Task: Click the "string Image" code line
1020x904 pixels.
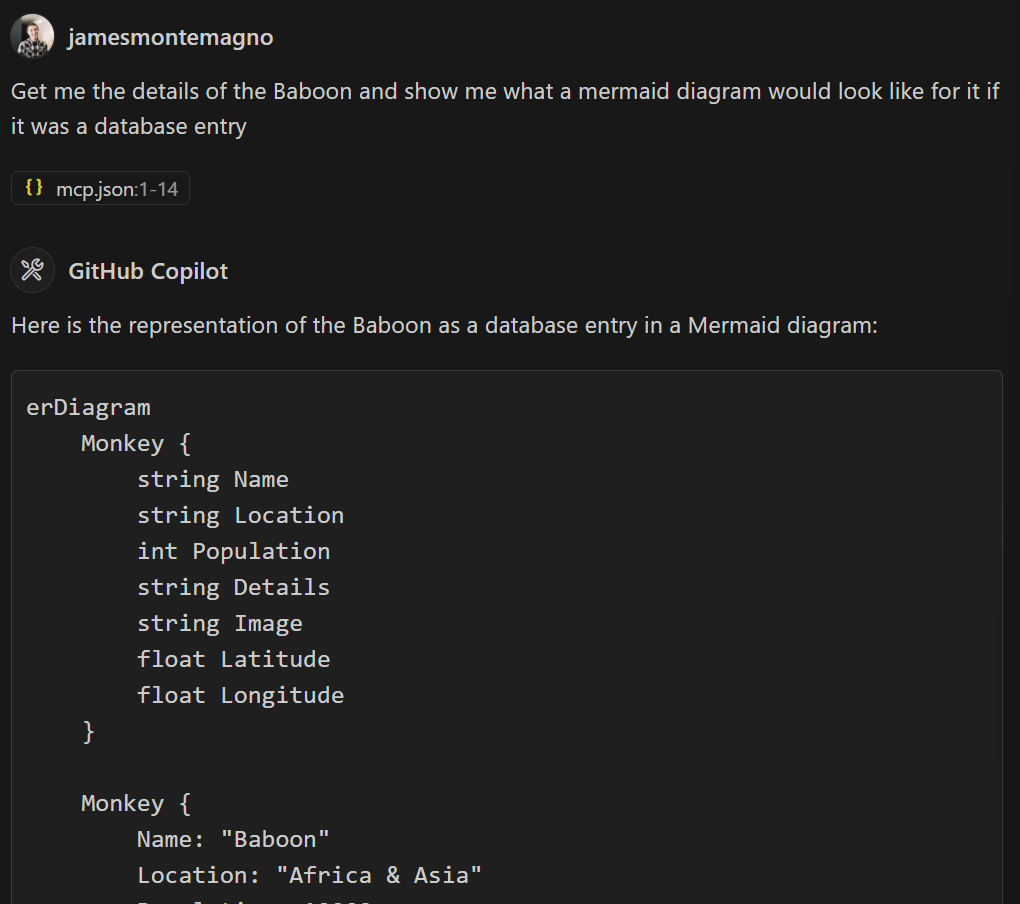Action: 220,624
